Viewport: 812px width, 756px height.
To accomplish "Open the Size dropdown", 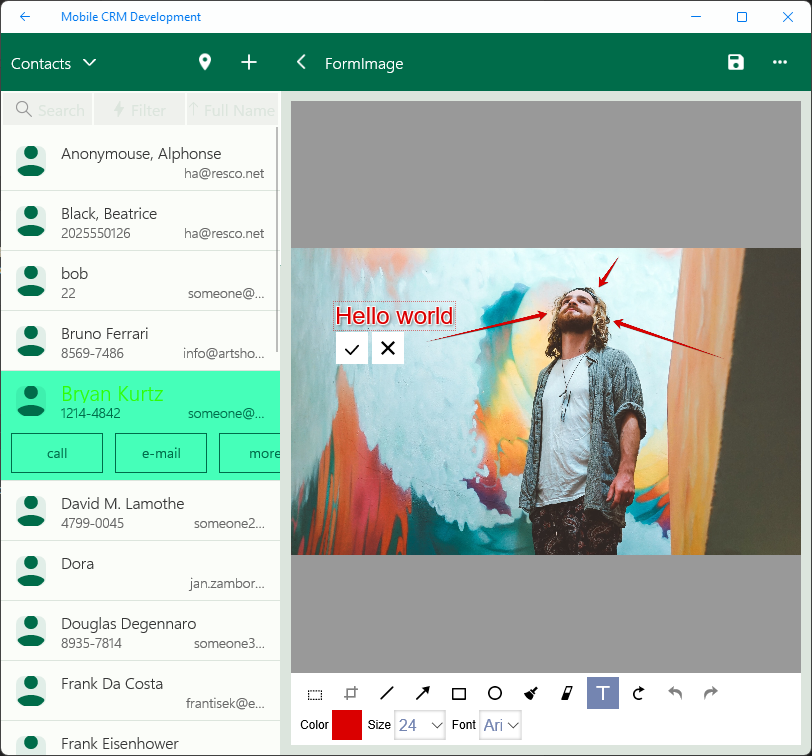I will (420, 725).
